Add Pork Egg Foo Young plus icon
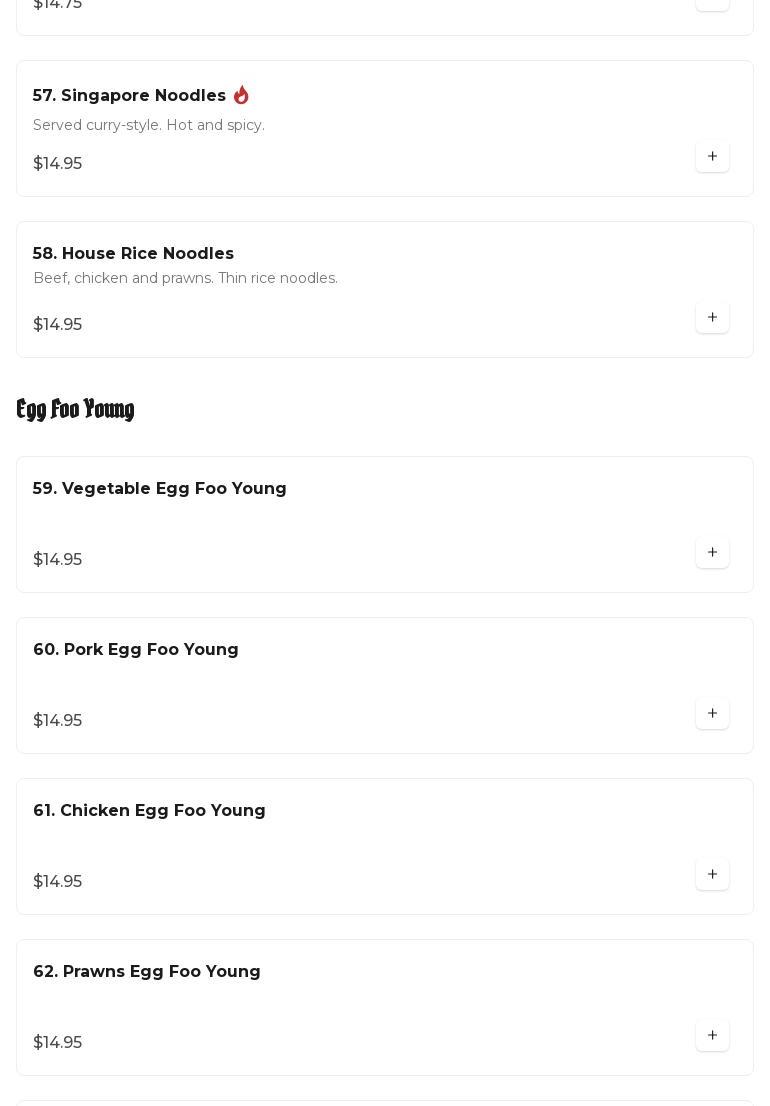Screen dimensions: 770x1106 [712, 714]
